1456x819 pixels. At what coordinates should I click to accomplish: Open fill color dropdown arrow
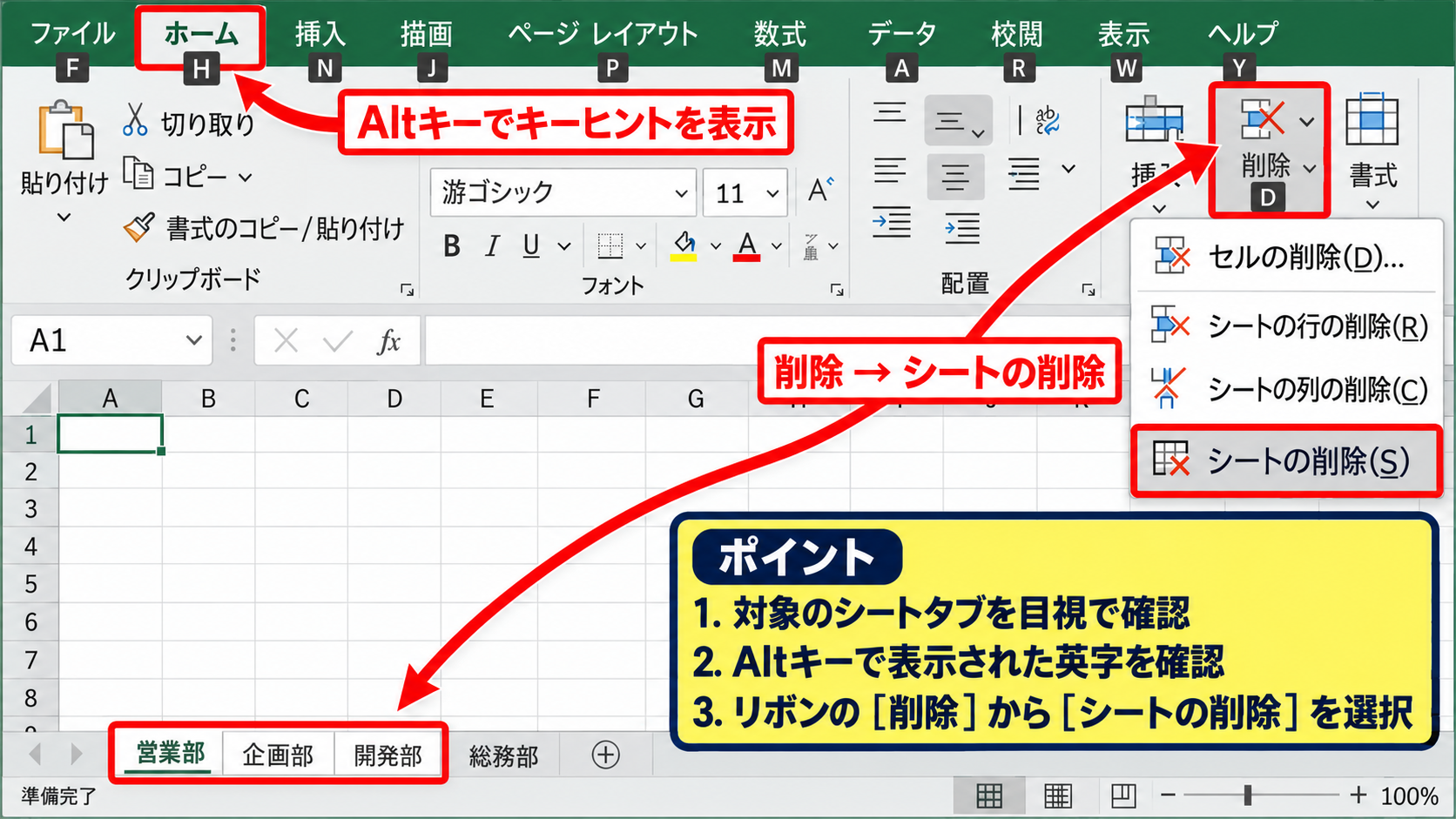click(716, 246)
